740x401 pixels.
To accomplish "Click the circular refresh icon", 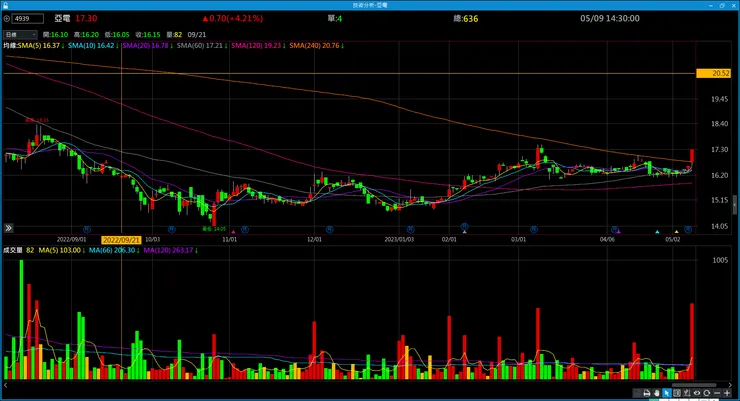I will click(706, 393).
